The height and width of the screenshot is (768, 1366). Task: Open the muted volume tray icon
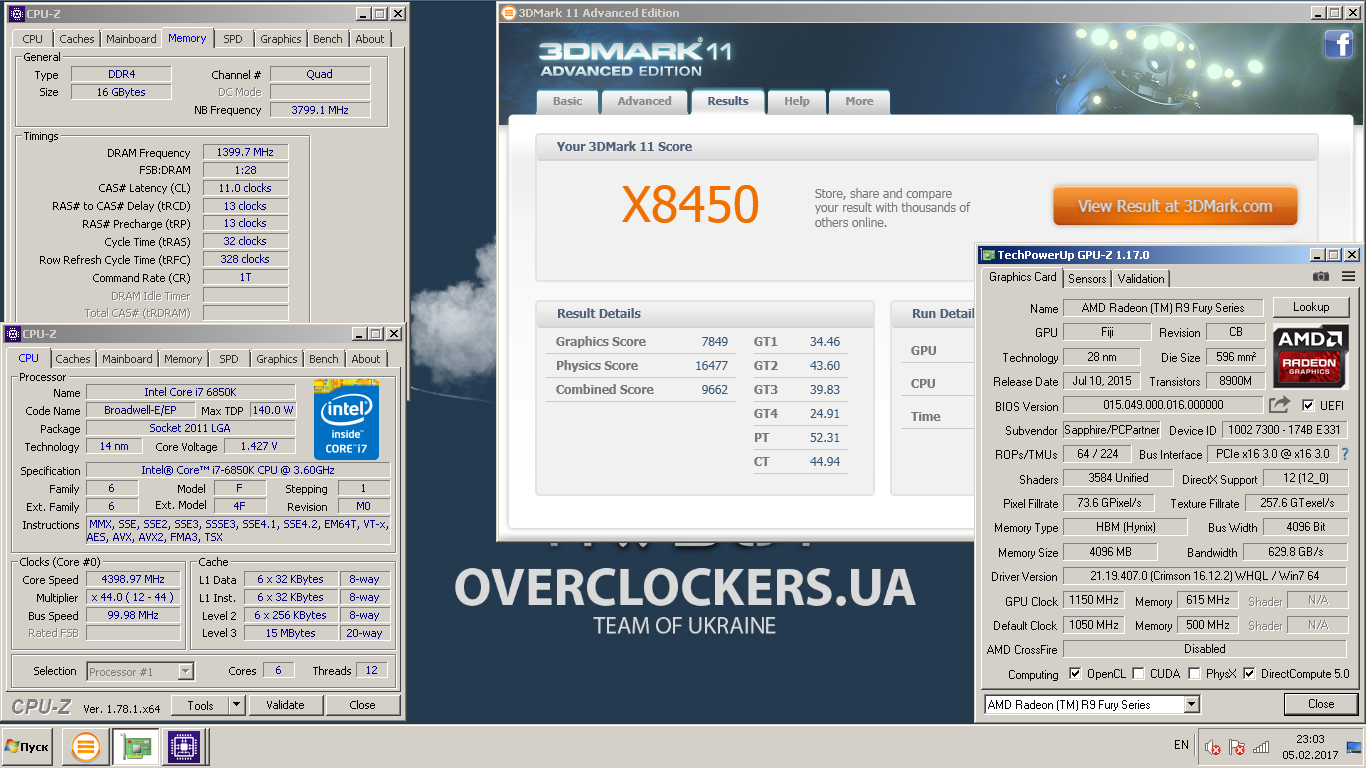(1213, 747)
